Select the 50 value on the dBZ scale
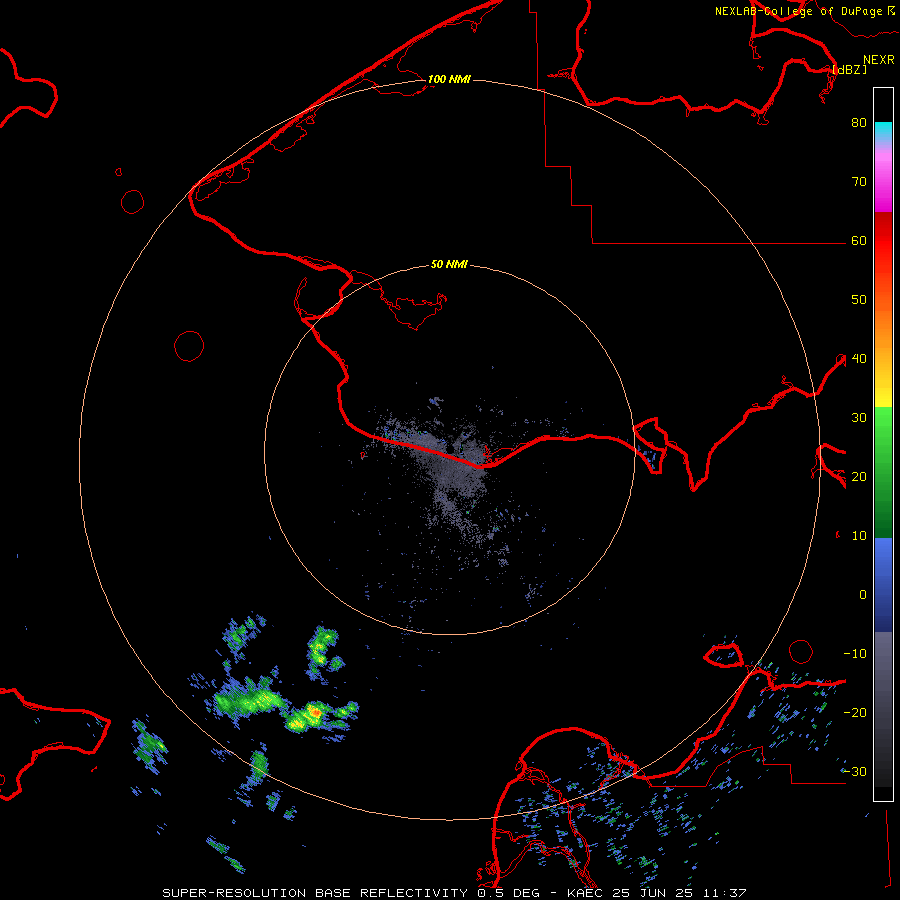900x900 pixels. tap(859, 300)
